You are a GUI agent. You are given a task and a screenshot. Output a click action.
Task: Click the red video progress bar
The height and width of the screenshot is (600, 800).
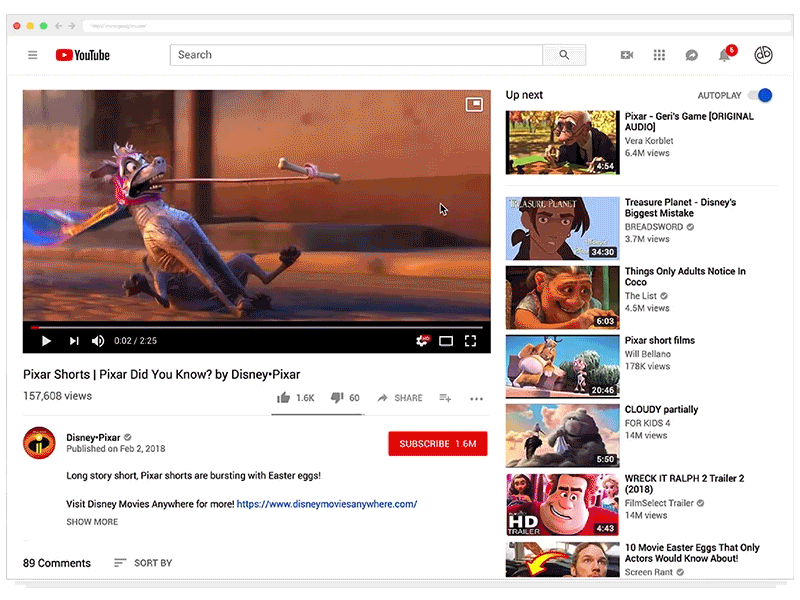click(256, 324)
